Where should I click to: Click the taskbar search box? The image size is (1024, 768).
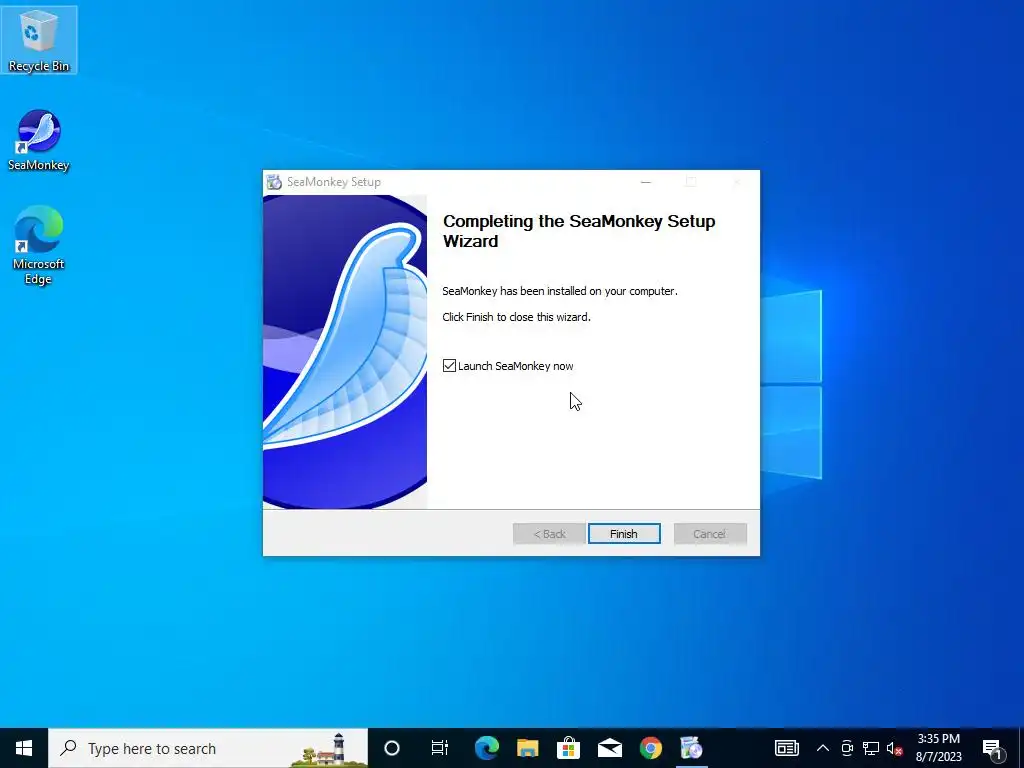click(x=208, y=748)
